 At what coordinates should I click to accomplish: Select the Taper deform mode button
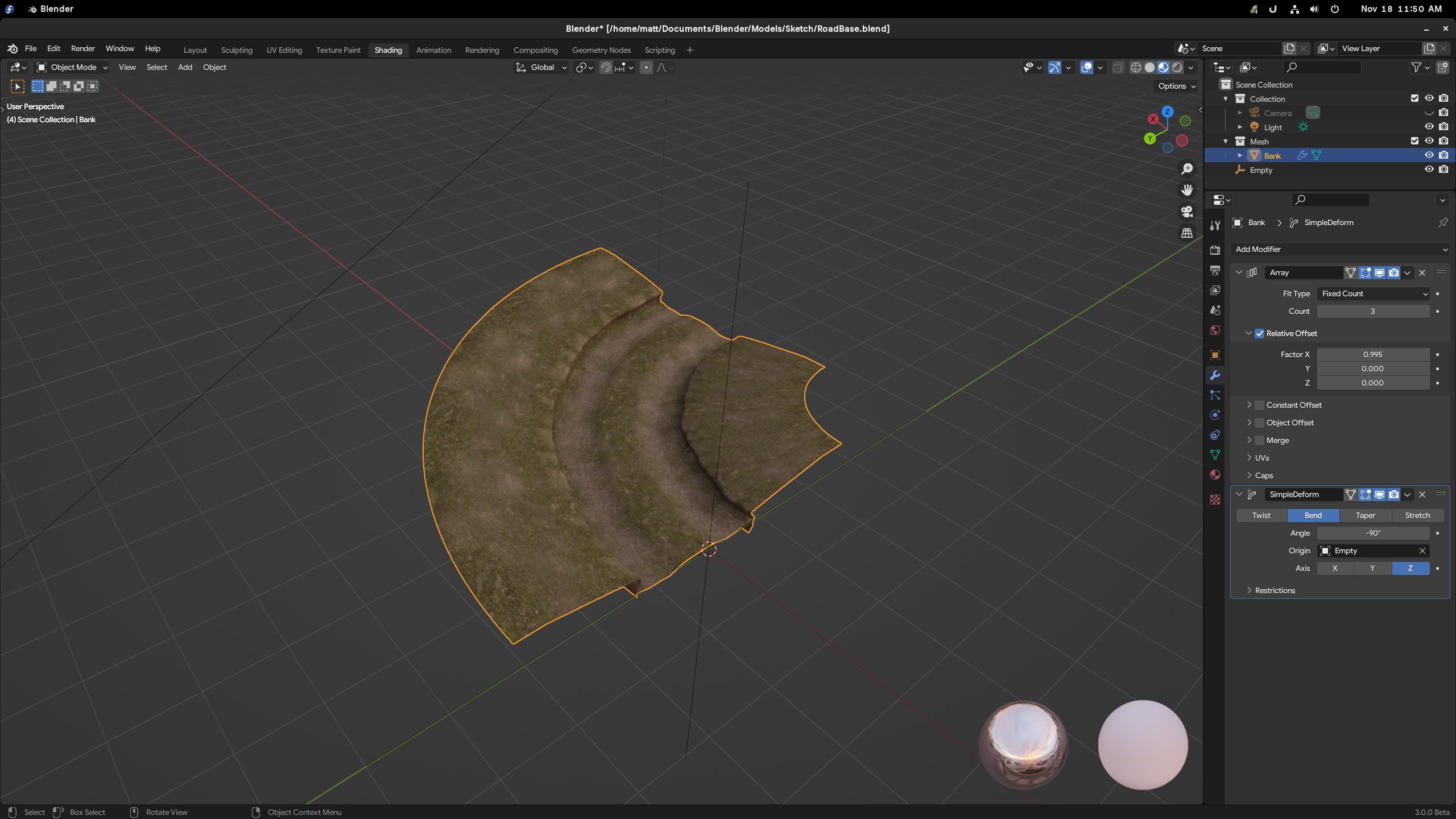pos(1365,515)
